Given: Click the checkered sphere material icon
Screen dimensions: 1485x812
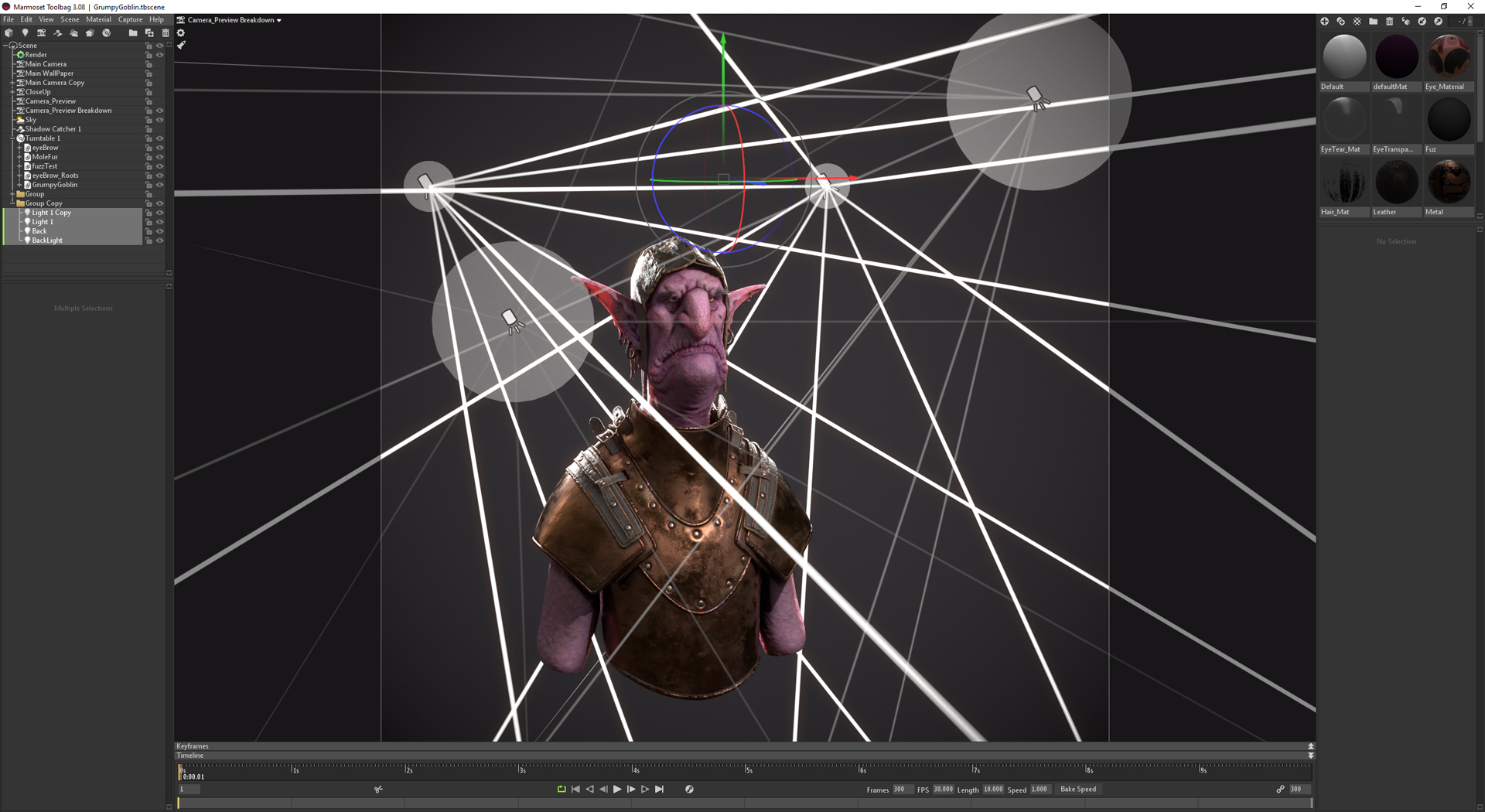Looking at the screenshot, I should tap(1357, 22).
